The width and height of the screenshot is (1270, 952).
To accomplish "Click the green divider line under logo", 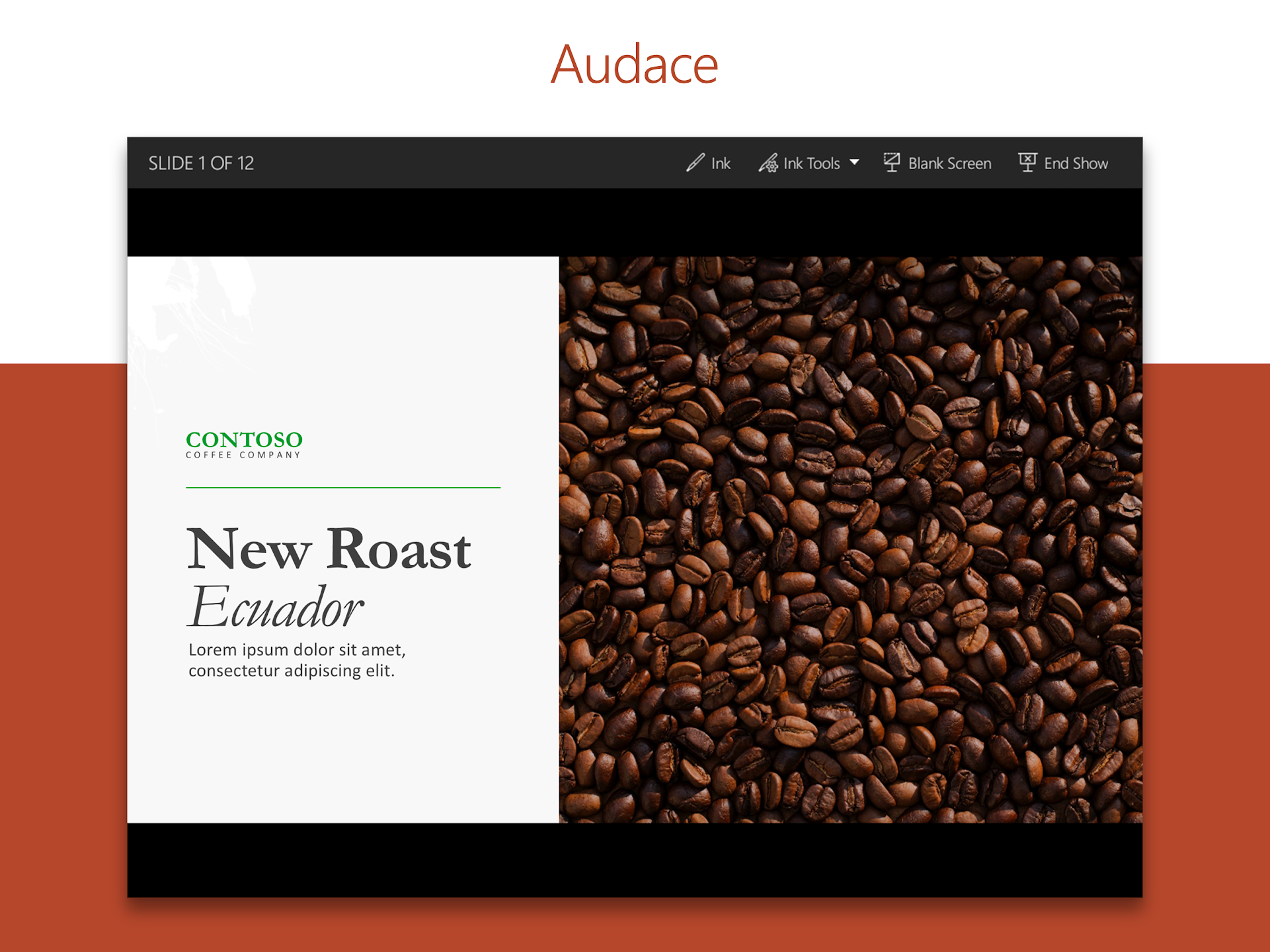I will [x=343, y=488].
